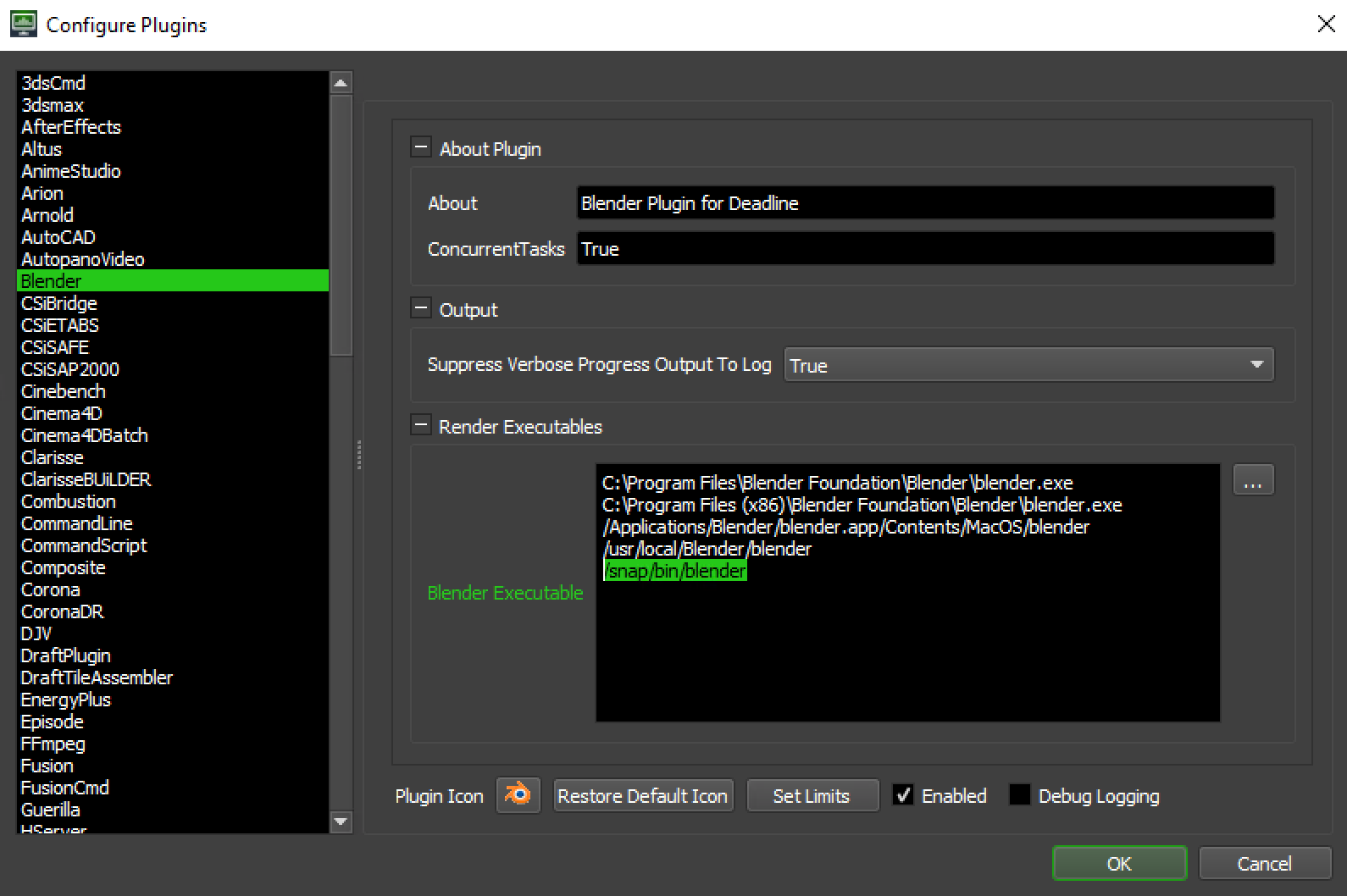Select Arion plugin
This screenshot has width=1347, height=896.
point(173,193)
